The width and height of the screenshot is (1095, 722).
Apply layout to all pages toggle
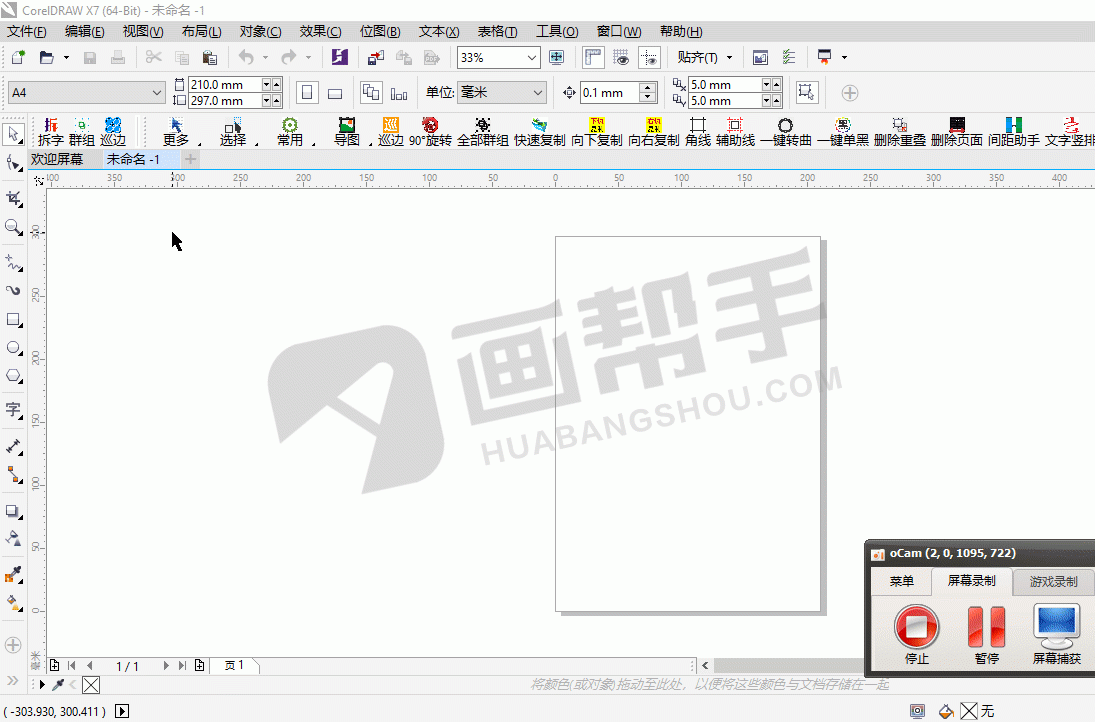(x=371, y=93)
